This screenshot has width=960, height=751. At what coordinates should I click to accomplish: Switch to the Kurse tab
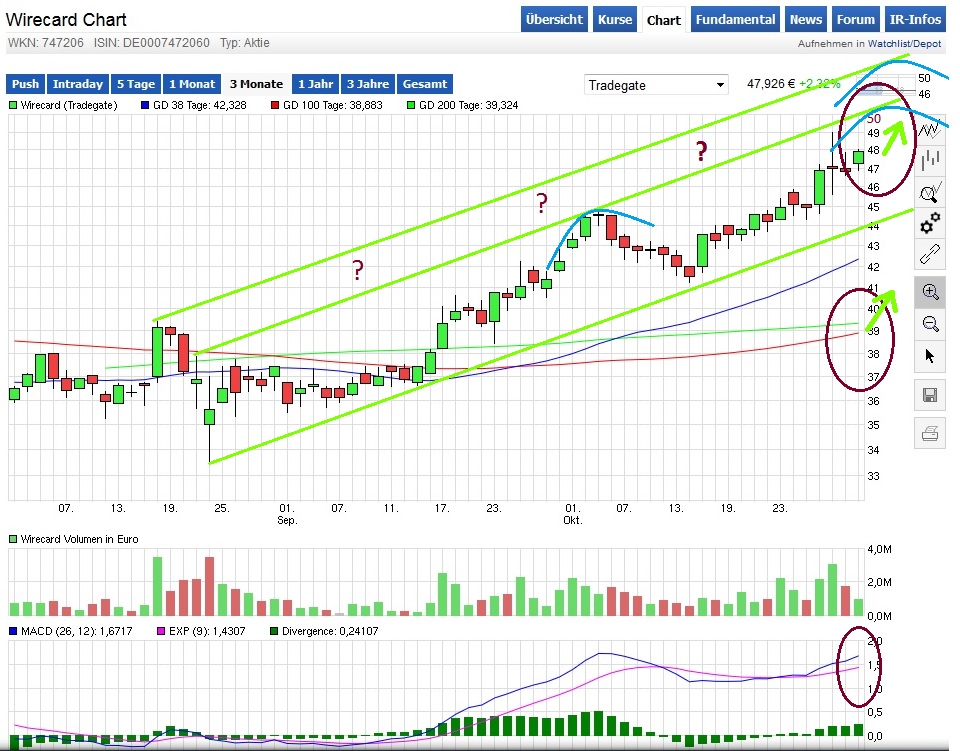(x=615, y=20)
